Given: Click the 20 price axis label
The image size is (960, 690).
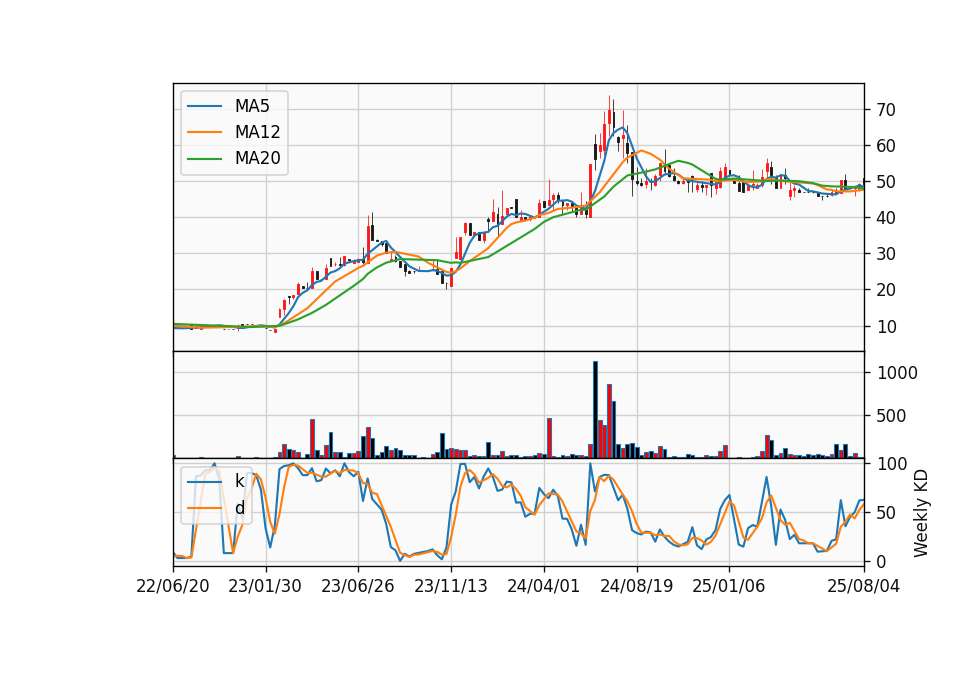Looking at the screenshot, I should pyautogui.click(x=886, y=290).
